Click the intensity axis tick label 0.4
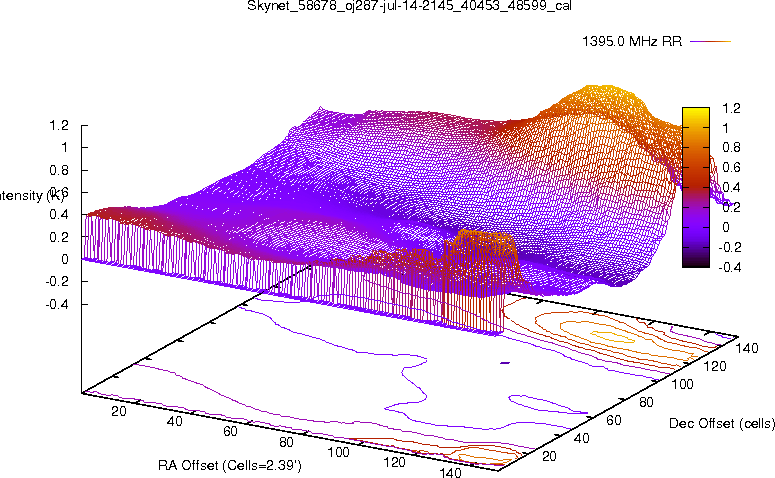 [59, 215]
